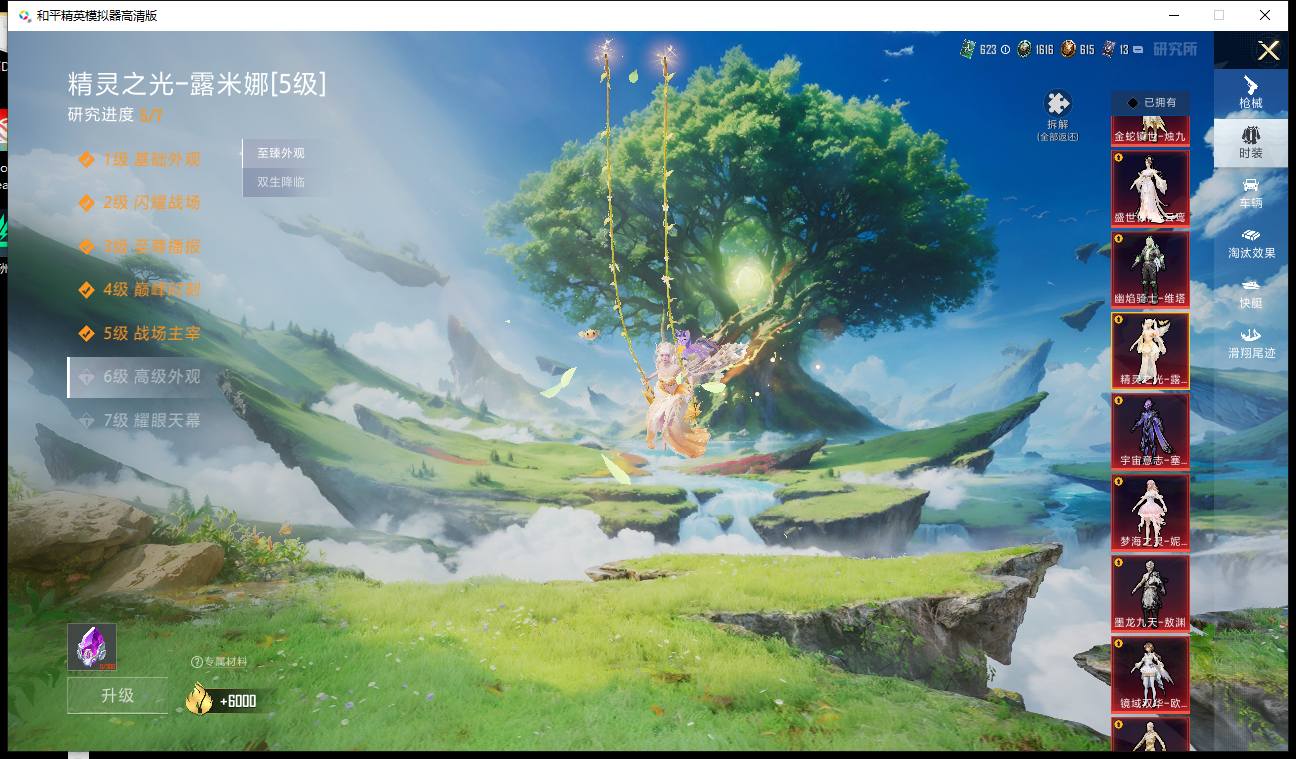
Task: Select the 幽焰骑士-维塔 outfit thumbnail
Action: point(1150,269)
